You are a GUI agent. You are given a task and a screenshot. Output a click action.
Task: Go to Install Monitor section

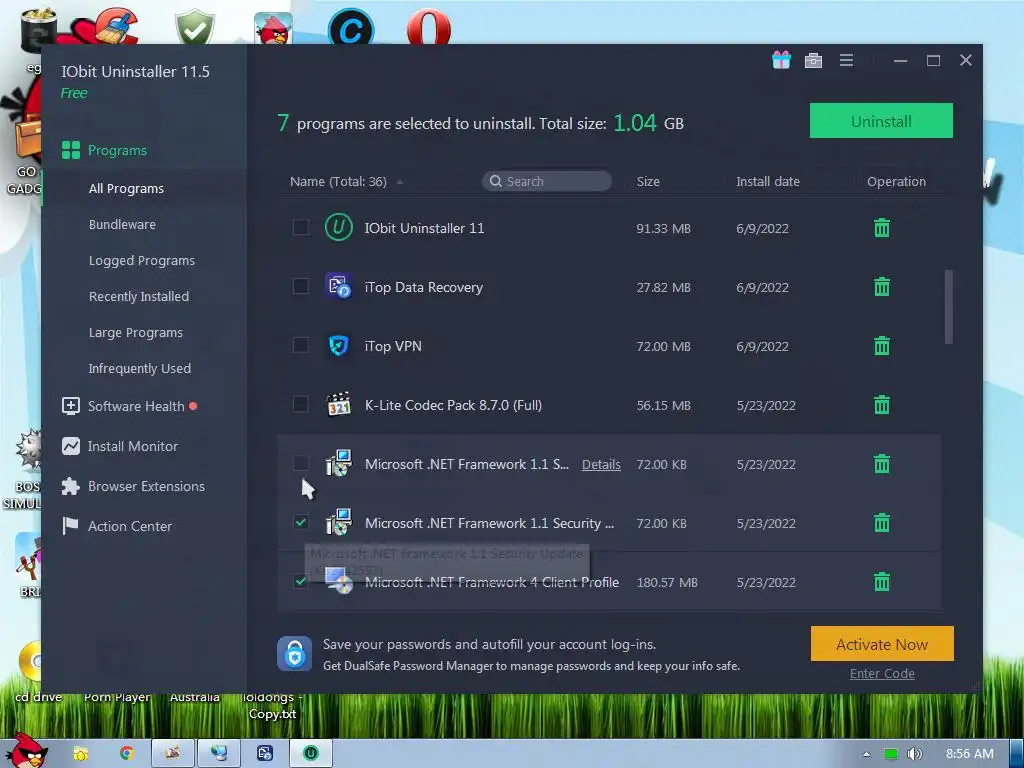[x=133, y=446]
